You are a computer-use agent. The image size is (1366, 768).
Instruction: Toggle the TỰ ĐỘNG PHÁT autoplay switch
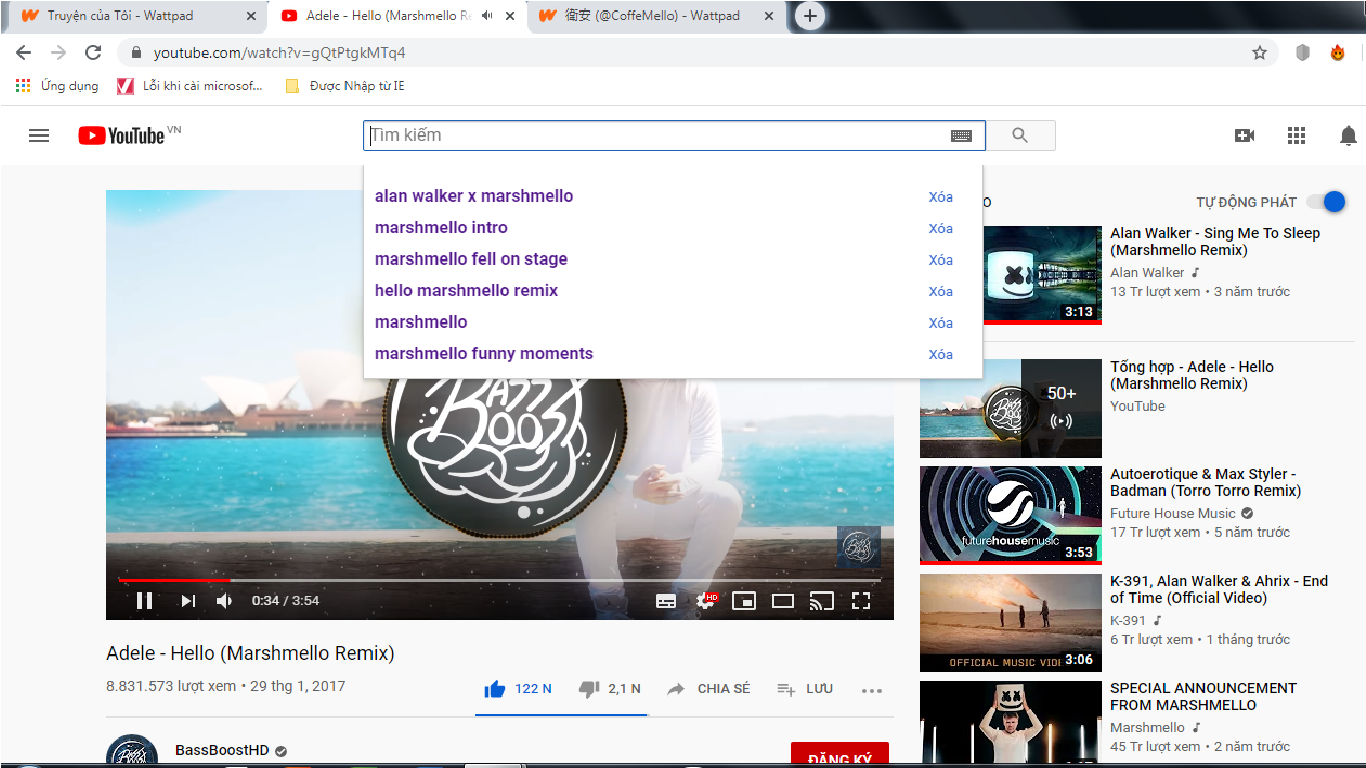[1326, 201]
